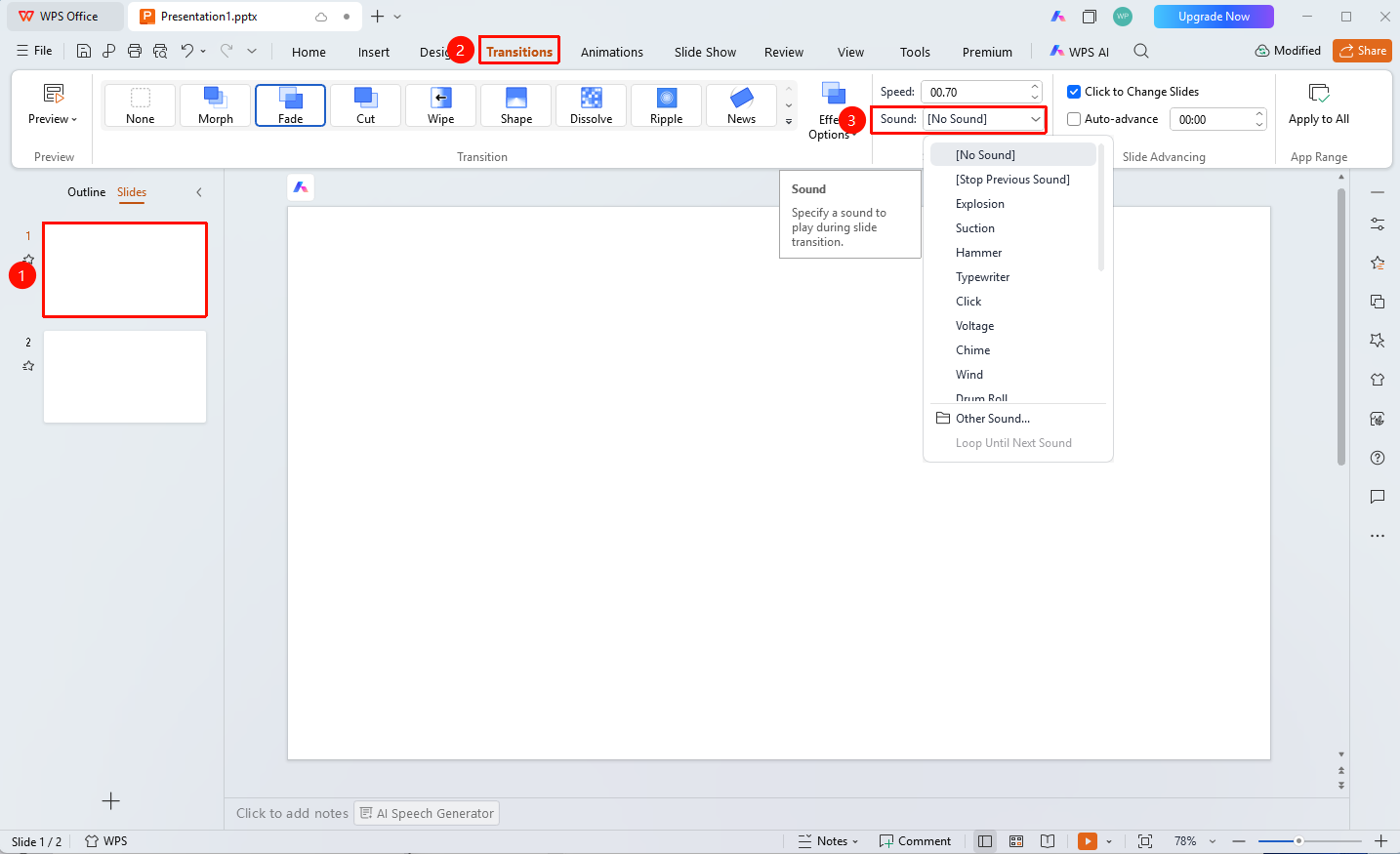Viewport: 1400px width, 854px height.
Task: Open the Animations ribbon tab
Action: click(612, 52)
